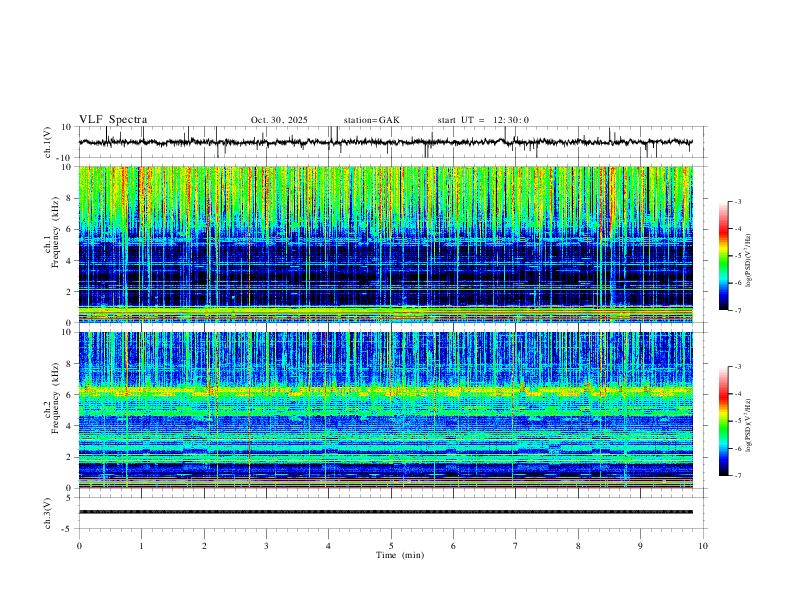The width and height of the screenshot is (792, 612).
Task: Click the 'VLF Spectra' title text
Action: (113, 120)
